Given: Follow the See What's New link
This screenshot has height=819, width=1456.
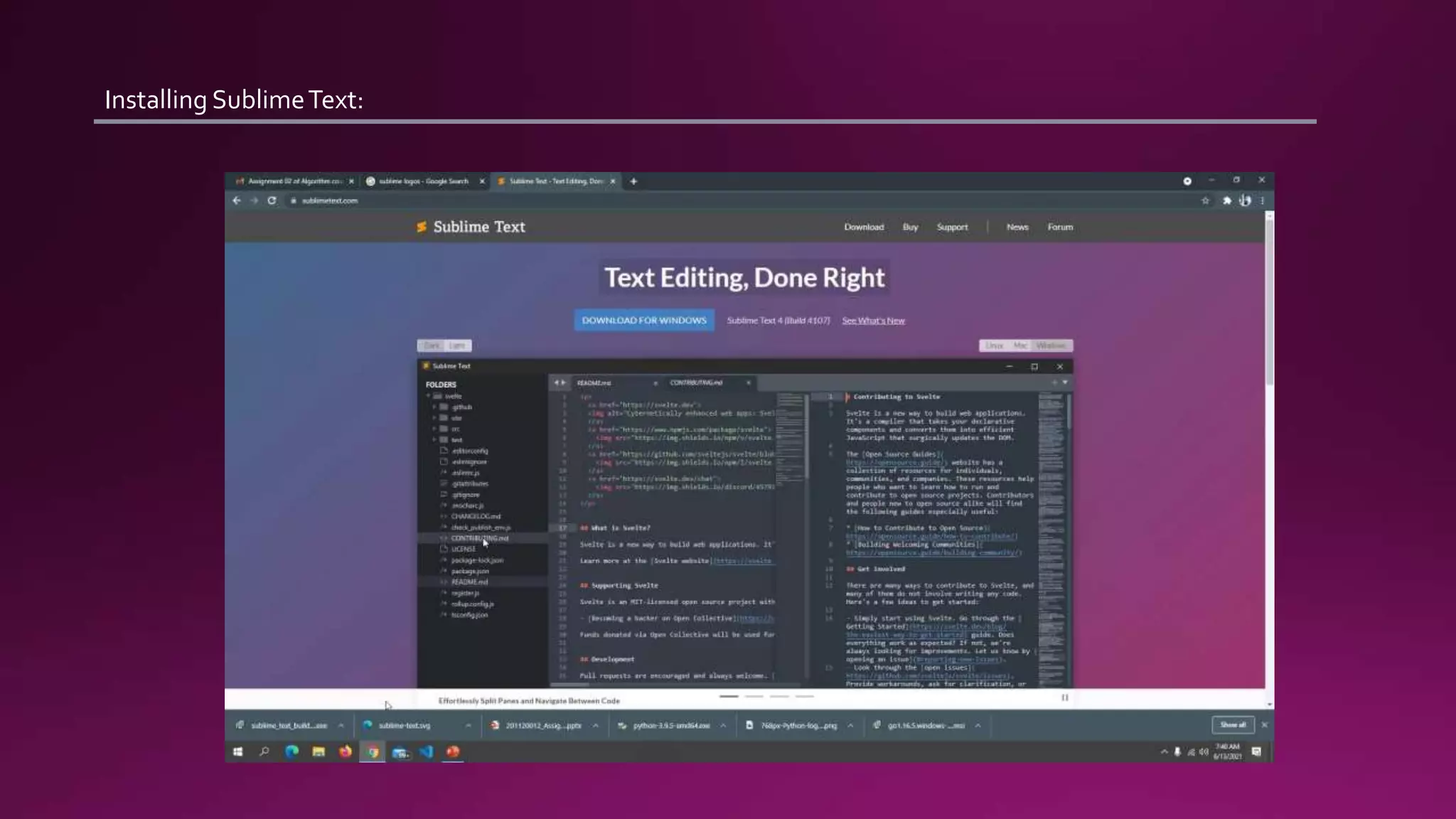Looking at the screenshot, I should [873, 321].
